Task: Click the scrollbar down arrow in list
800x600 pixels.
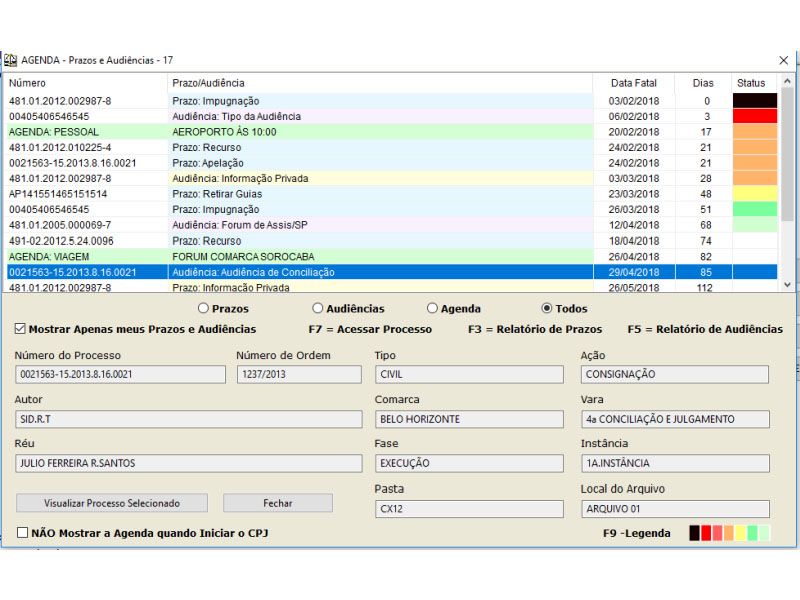Action: [x=787, y=285]
